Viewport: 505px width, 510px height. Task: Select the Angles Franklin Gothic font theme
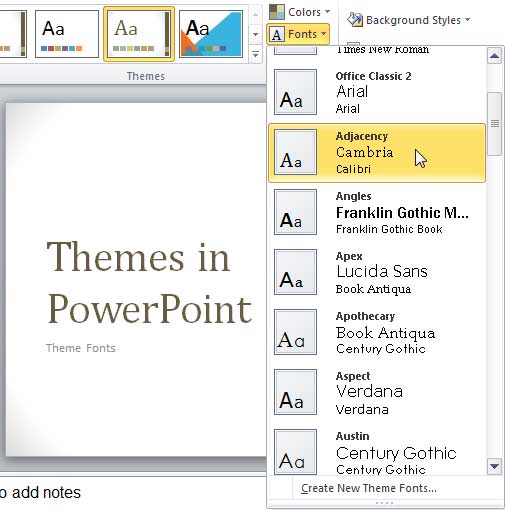tap(377, 212)
